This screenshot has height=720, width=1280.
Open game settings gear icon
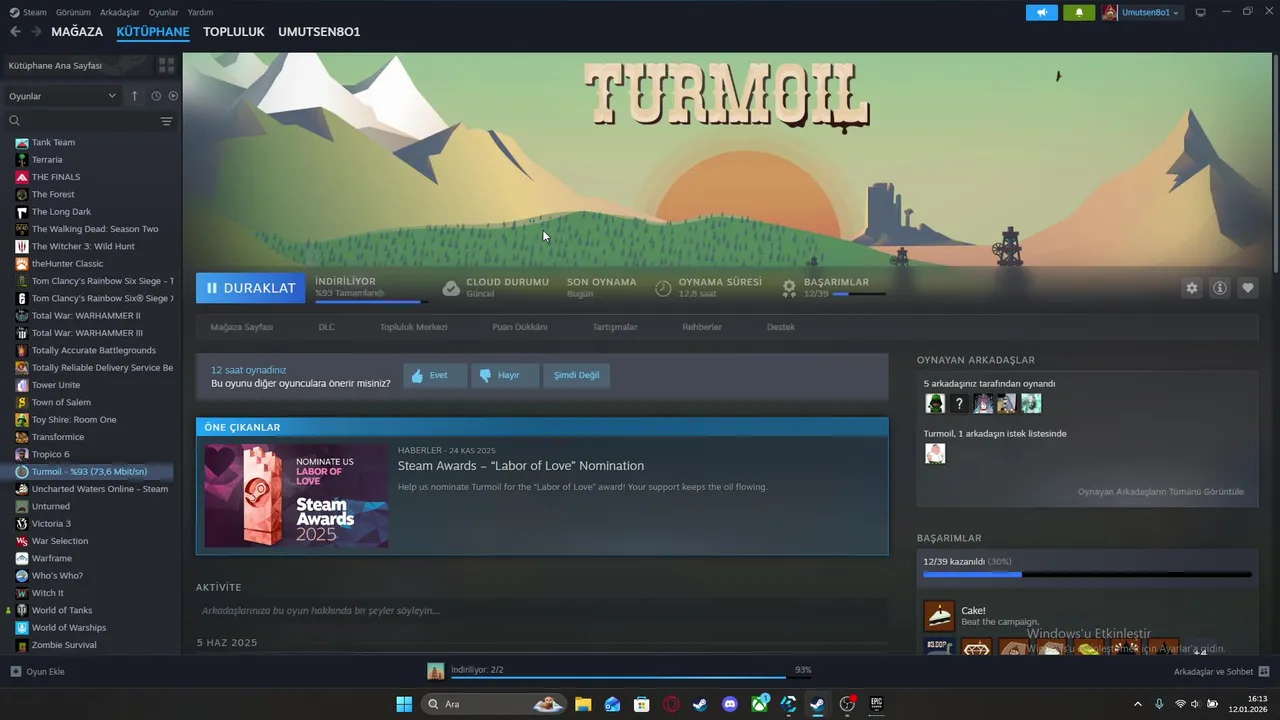point(1191,288)
